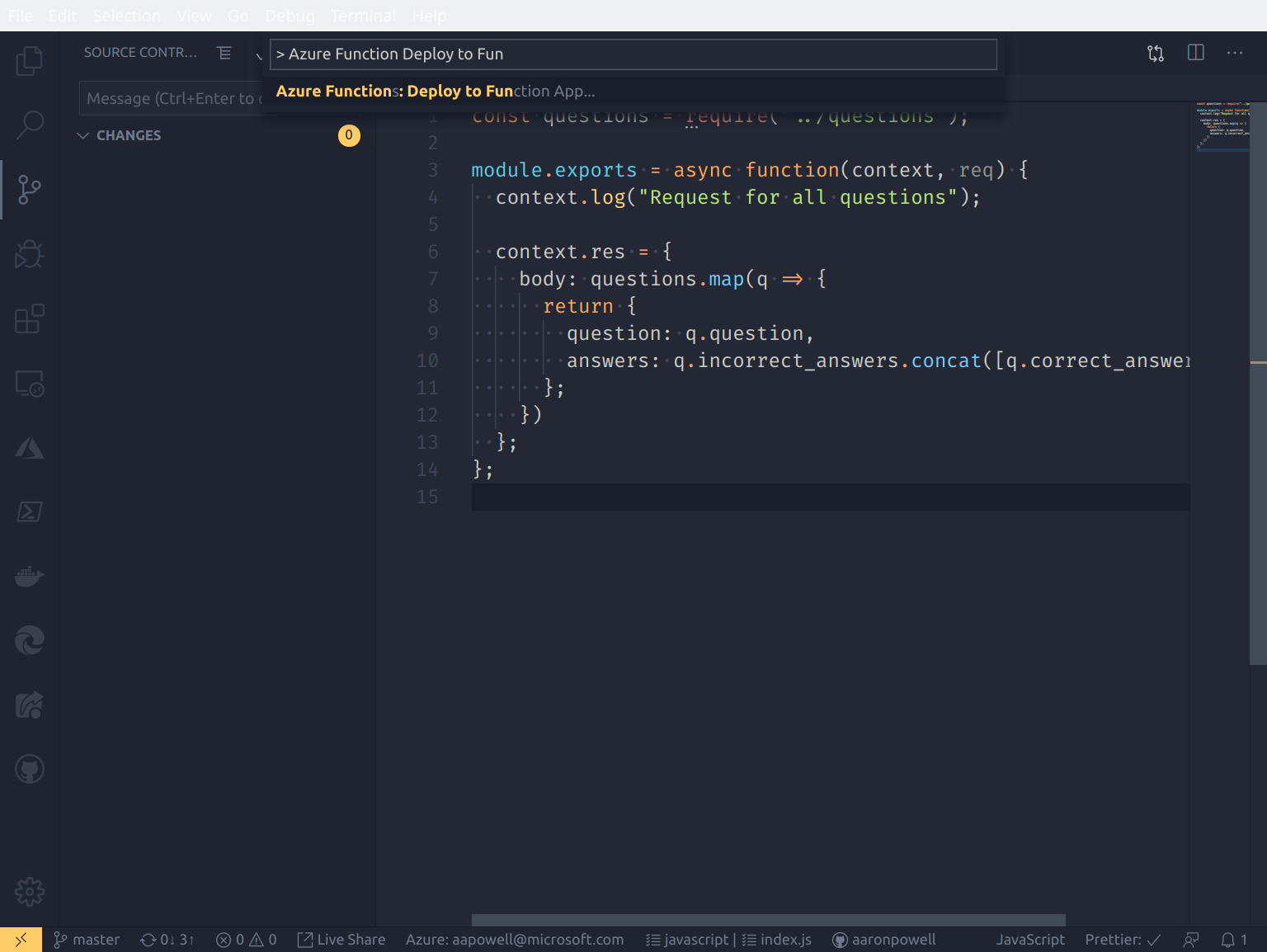Open the Selection menu
Screen dimensions: 1267x952
(126, 16)
